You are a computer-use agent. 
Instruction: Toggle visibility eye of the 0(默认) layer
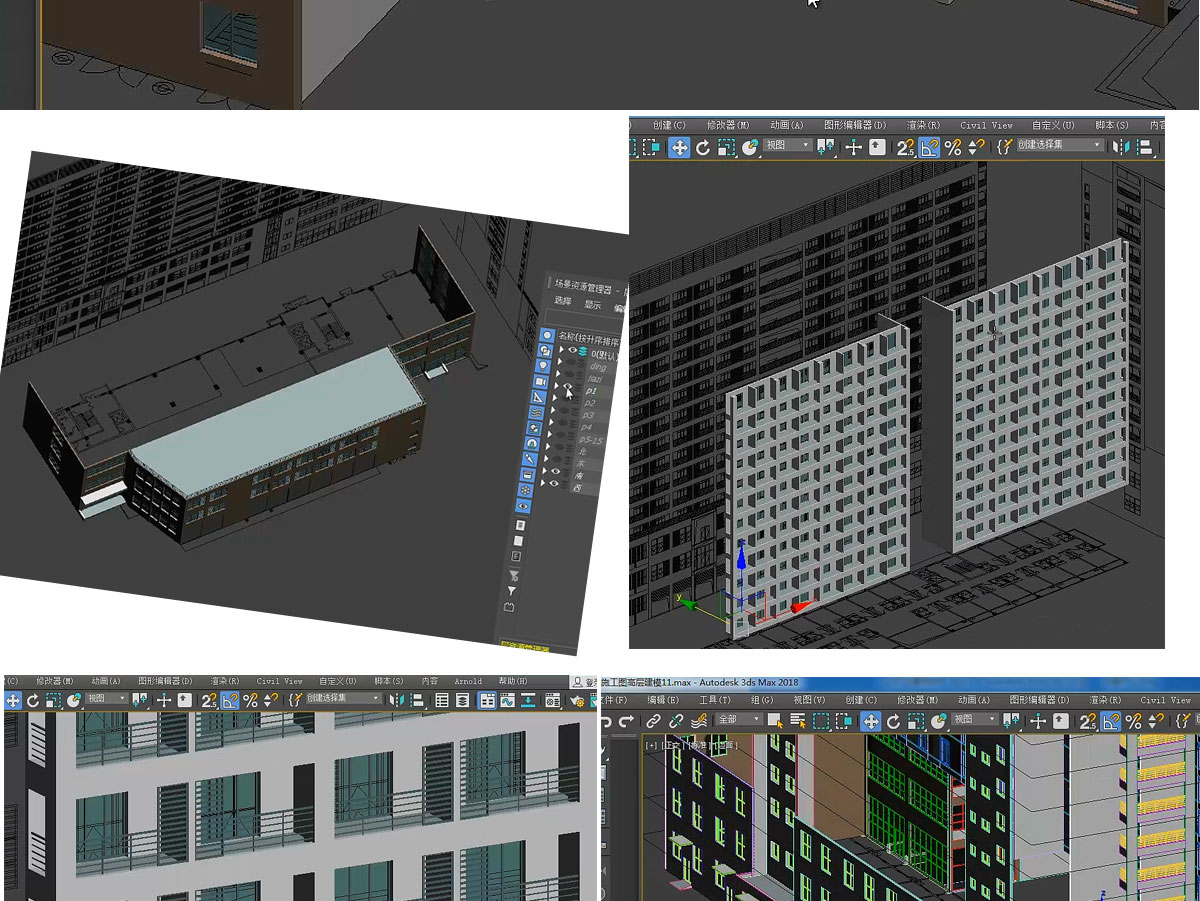(572, 351)
